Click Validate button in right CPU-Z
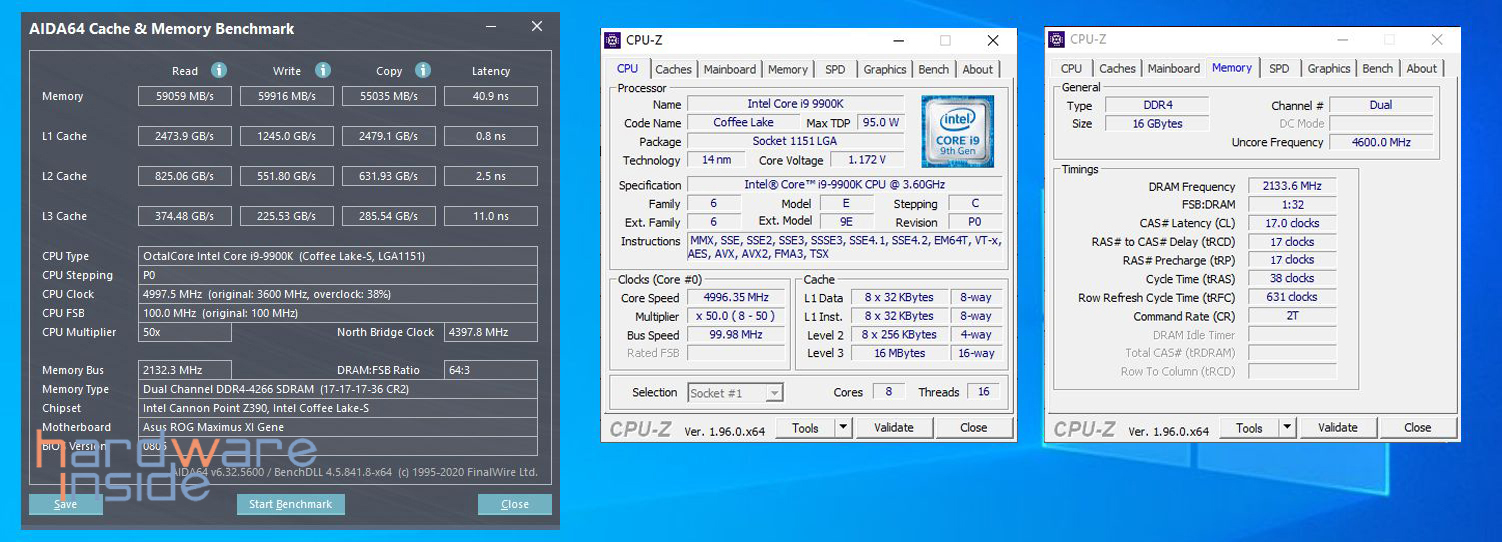The width and height of the screenshot is (1502, 542). (x=1338, y=427)
